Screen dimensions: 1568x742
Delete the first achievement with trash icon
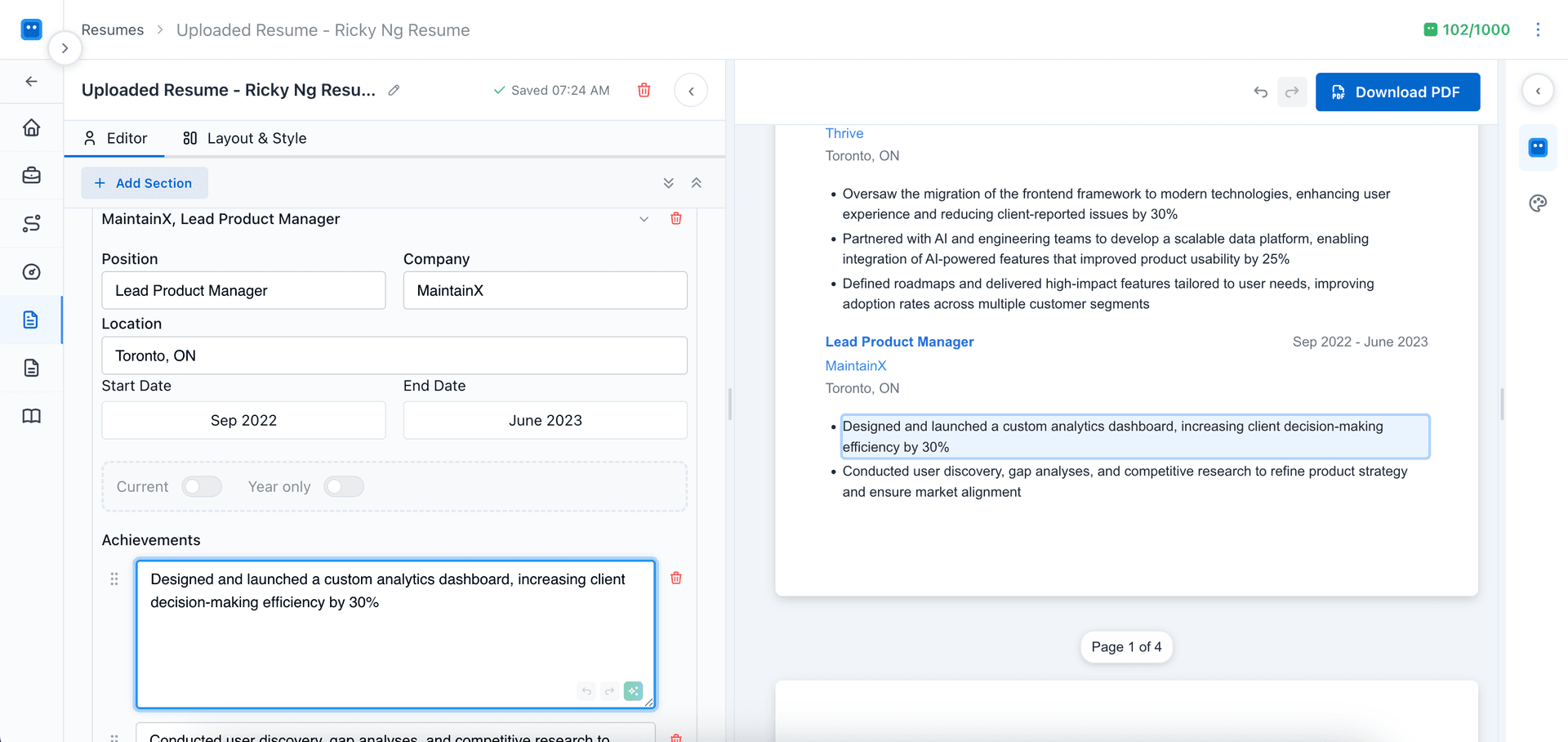[676, 579]
